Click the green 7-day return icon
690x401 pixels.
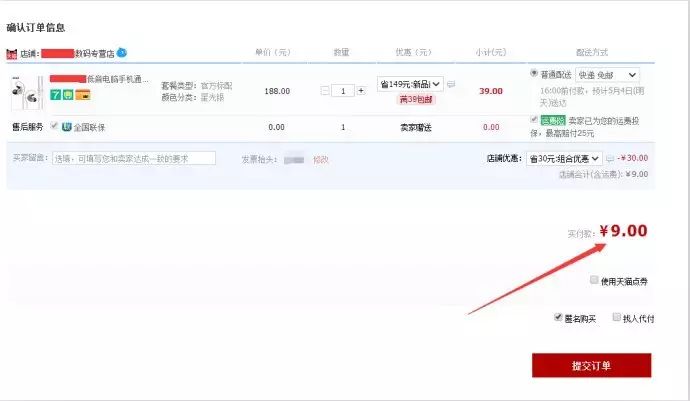coord(55,95)
